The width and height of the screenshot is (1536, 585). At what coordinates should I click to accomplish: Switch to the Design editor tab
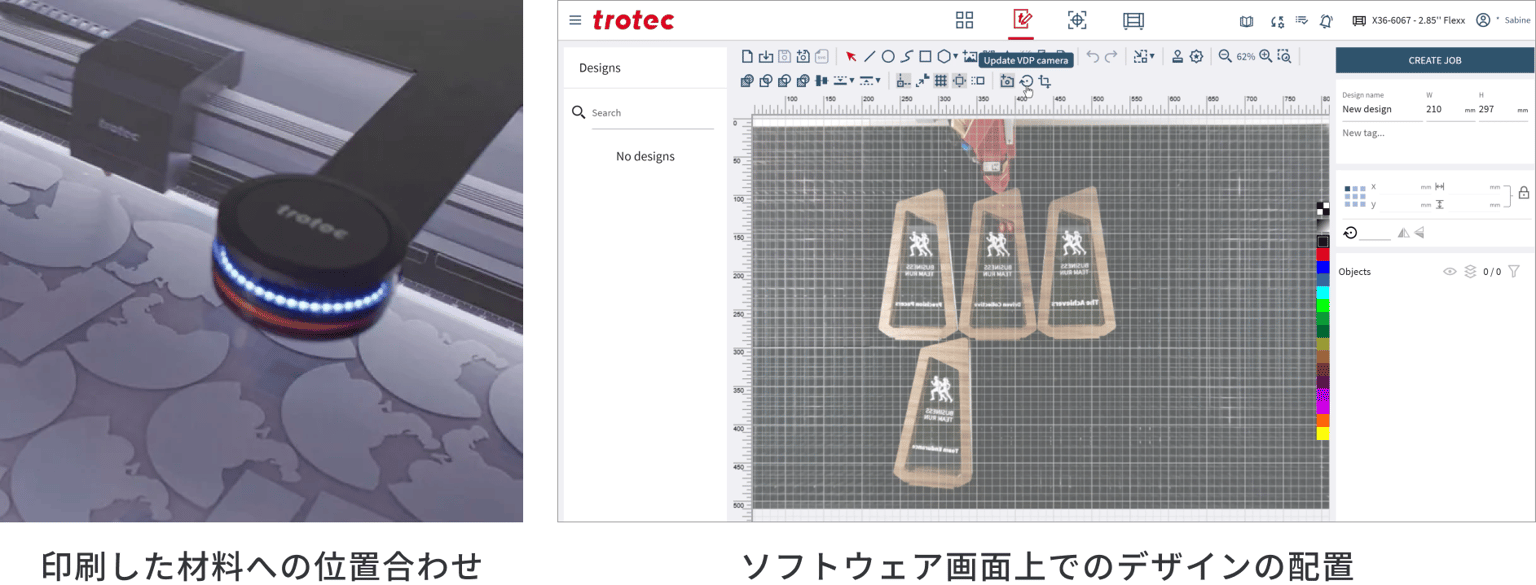(1022, 20)
